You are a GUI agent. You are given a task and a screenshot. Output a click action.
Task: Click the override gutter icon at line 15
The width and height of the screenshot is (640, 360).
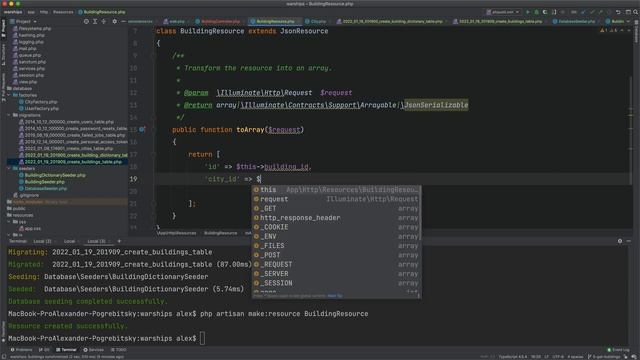[142, 129]
